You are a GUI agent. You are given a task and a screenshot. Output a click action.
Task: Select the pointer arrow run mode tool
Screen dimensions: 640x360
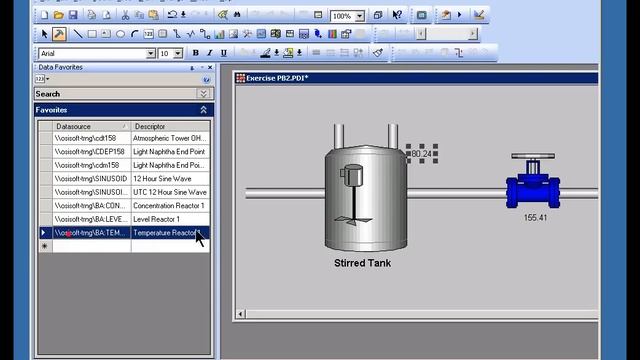click(44, 34)
